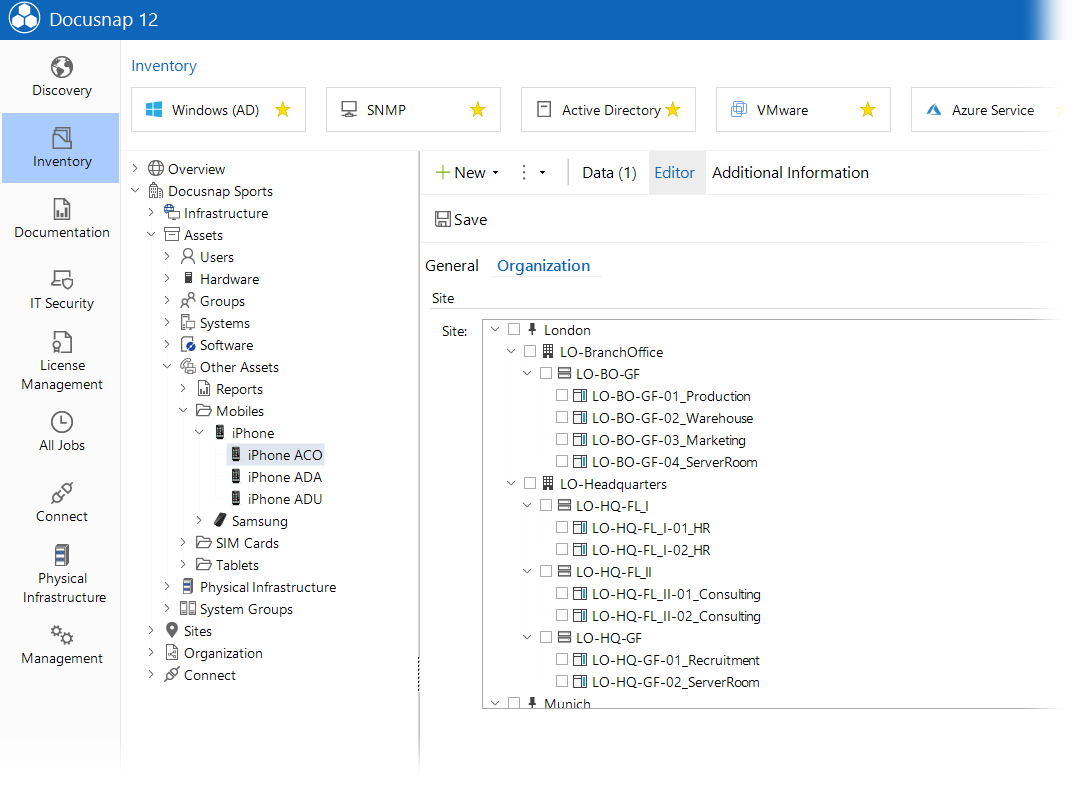This screenshot has height=798, width=1088.
Task: Select the Organization tab
Action: click(x=544, y=266)
